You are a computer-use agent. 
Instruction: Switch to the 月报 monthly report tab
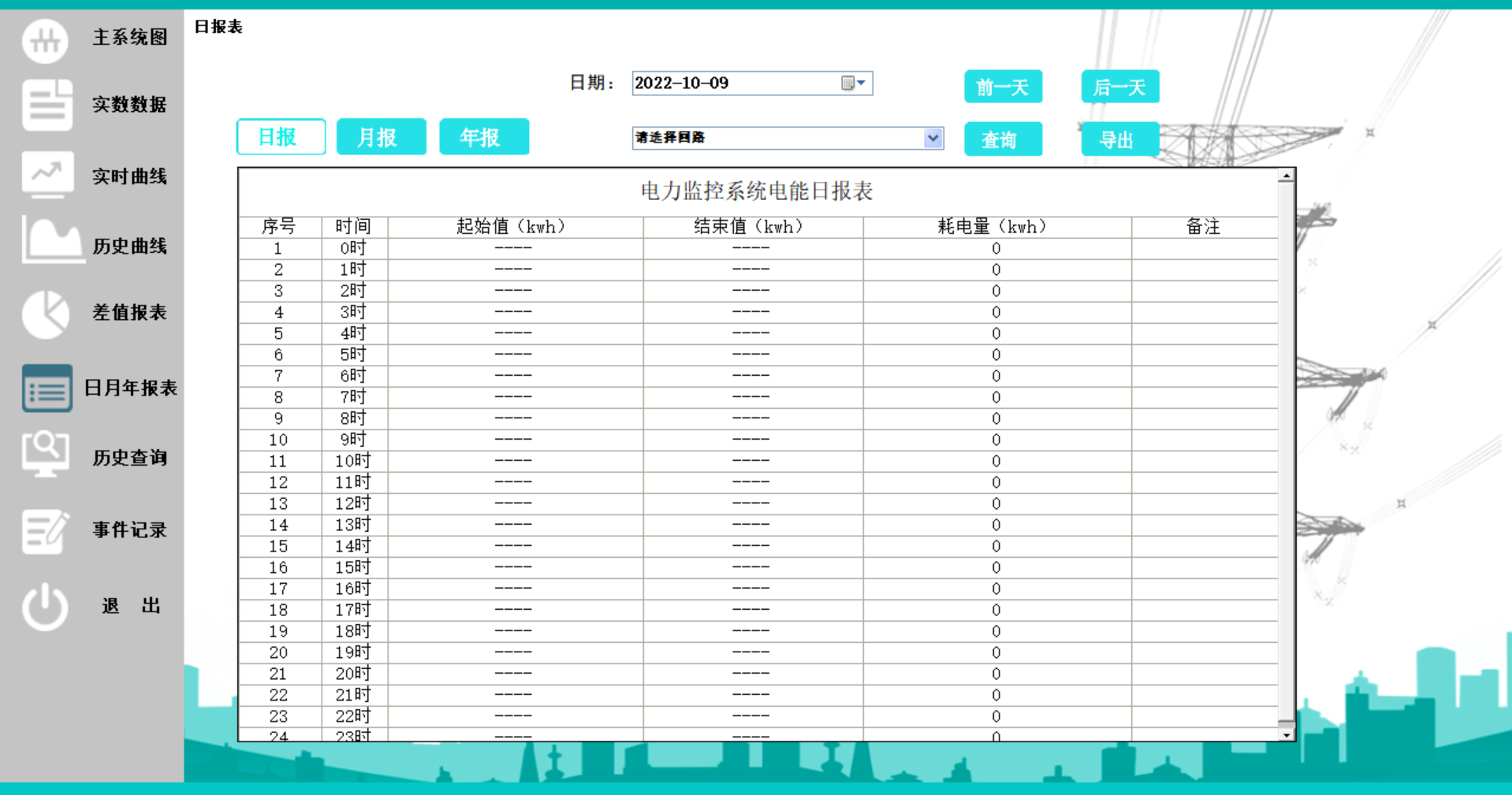pyautogui.click(x=381, y=136)
